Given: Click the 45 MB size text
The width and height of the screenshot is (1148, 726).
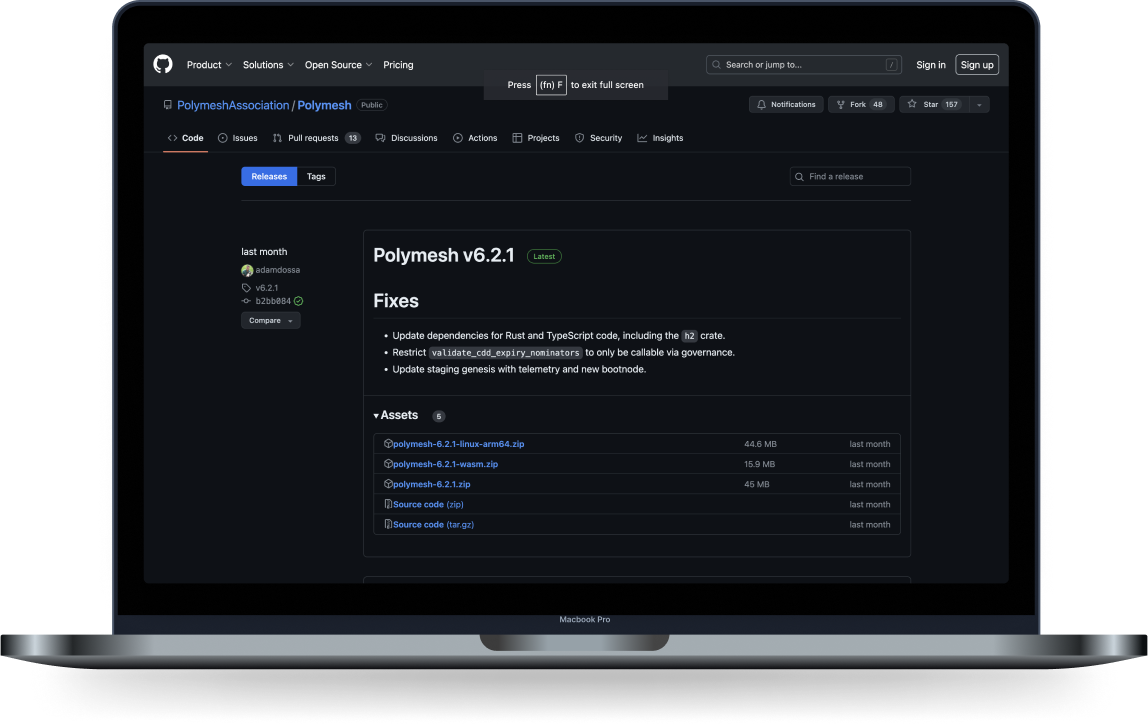Looking at the screenshot, I should [756, 484].
